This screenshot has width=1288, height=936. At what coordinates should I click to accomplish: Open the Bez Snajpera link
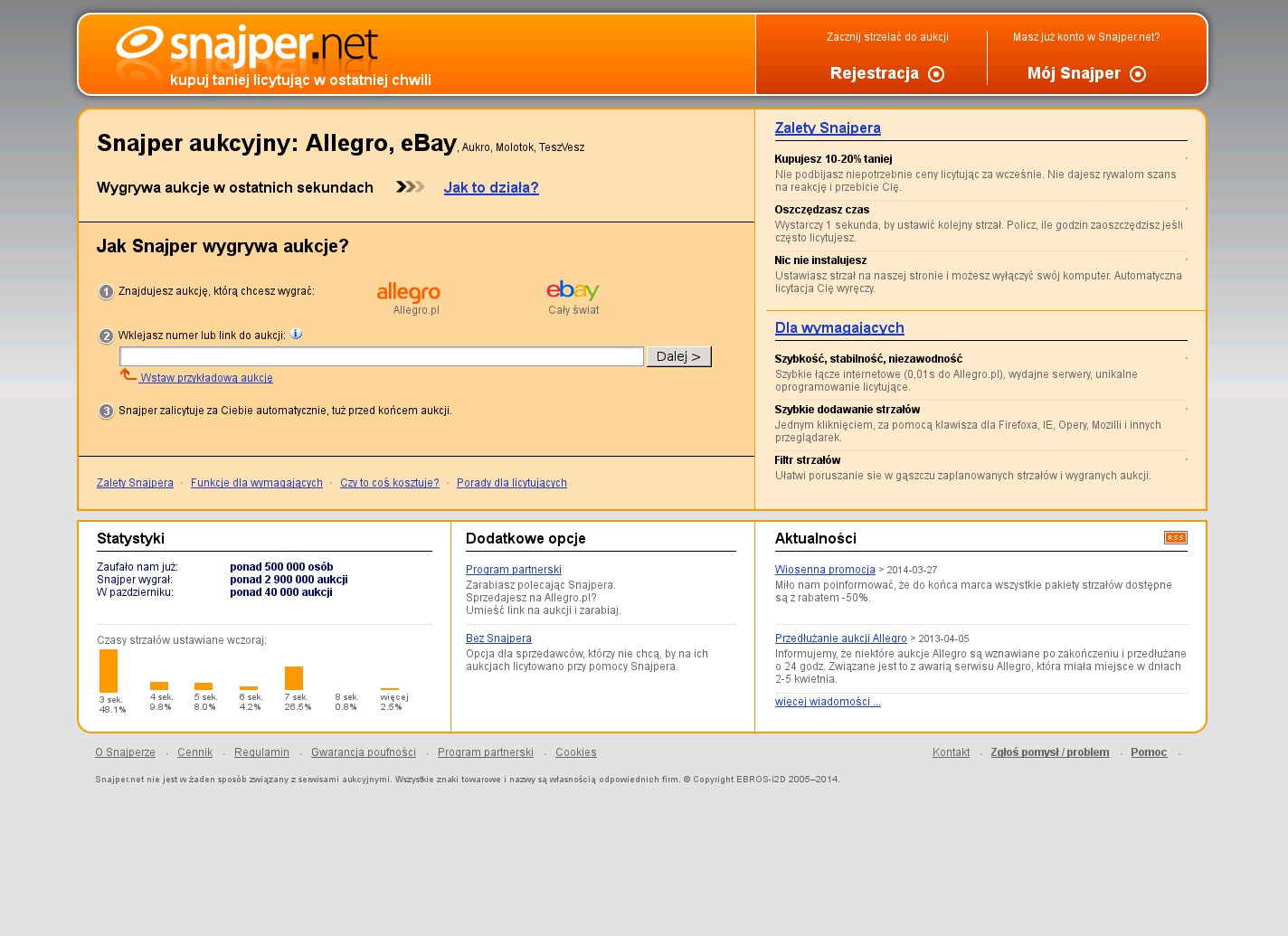[x=498, y=638]
